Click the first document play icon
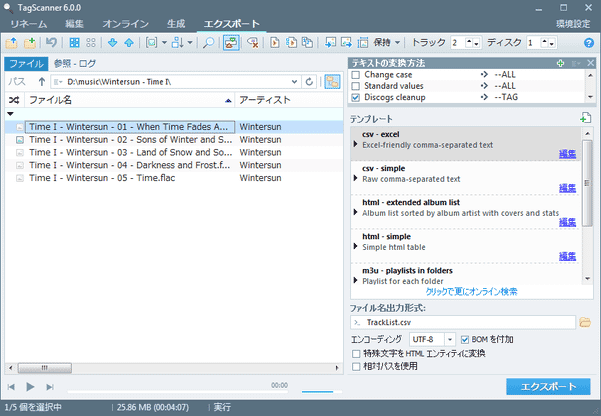601x416 pixels. pos(274,43)
